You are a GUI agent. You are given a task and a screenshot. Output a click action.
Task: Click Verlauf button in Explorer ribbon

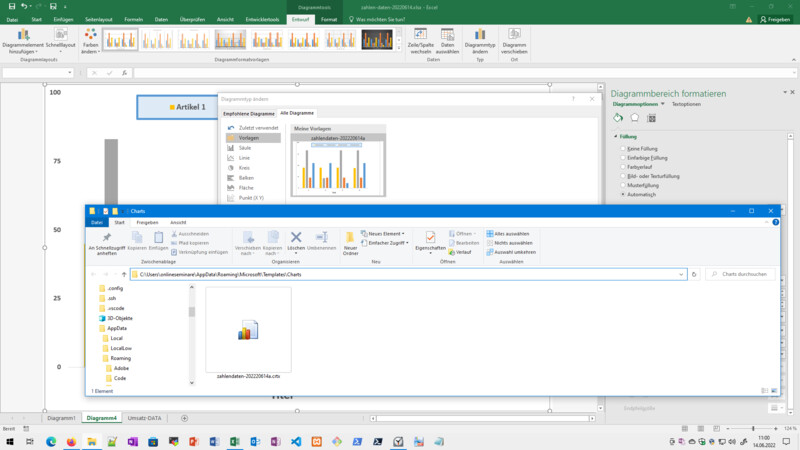coord(460,252)
